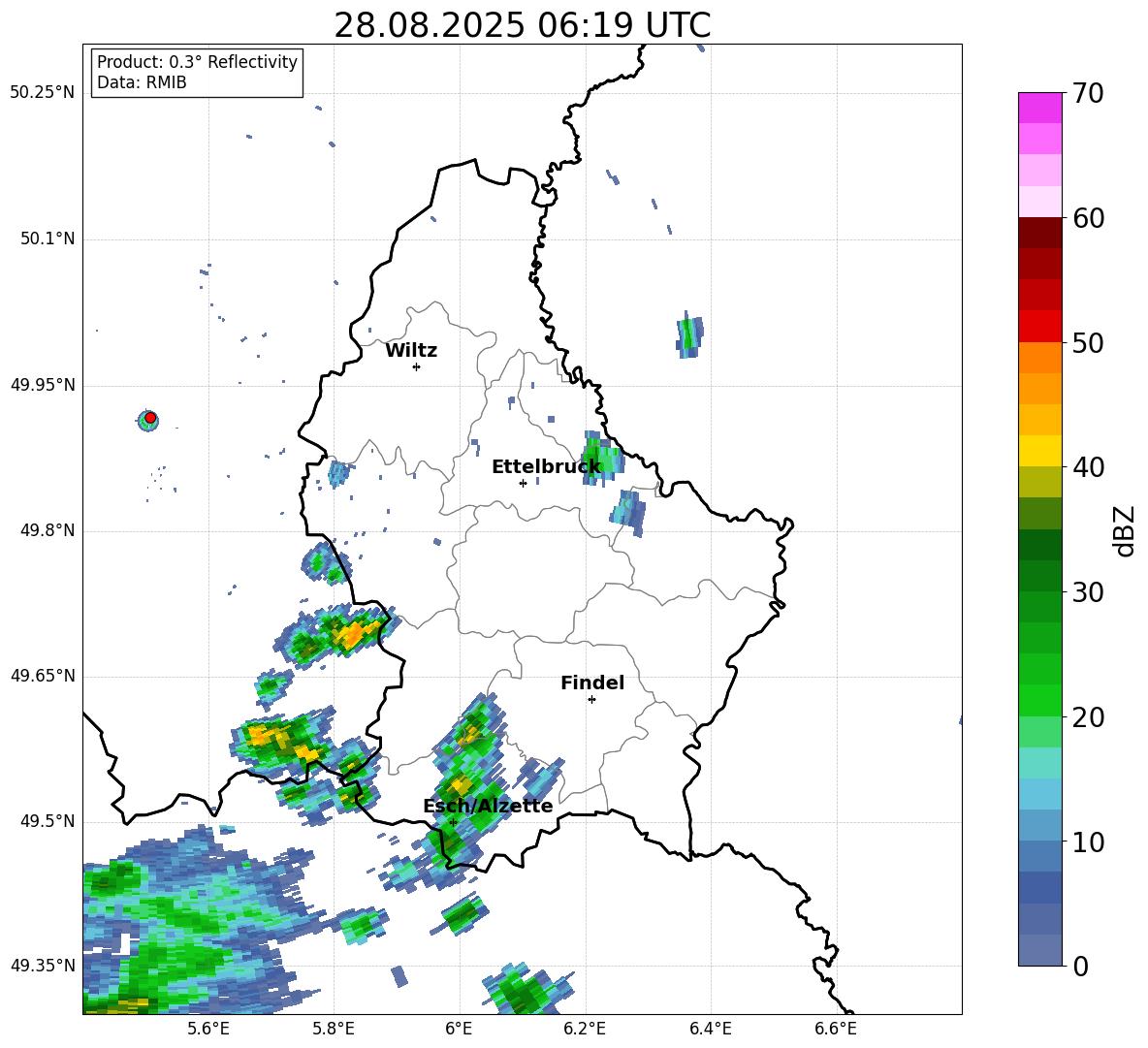The image size is (1148, 1048).
Task: Click the bright red colorbar segment above 50
Action: pyautogui.click(x=1039, y=327)
